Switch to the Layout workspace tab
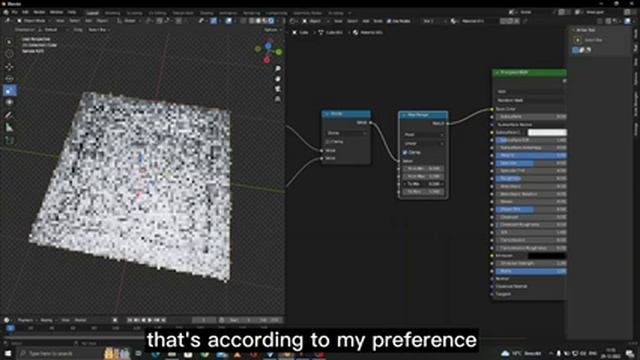This screenshot has width=640, height=360. point(92,13)
